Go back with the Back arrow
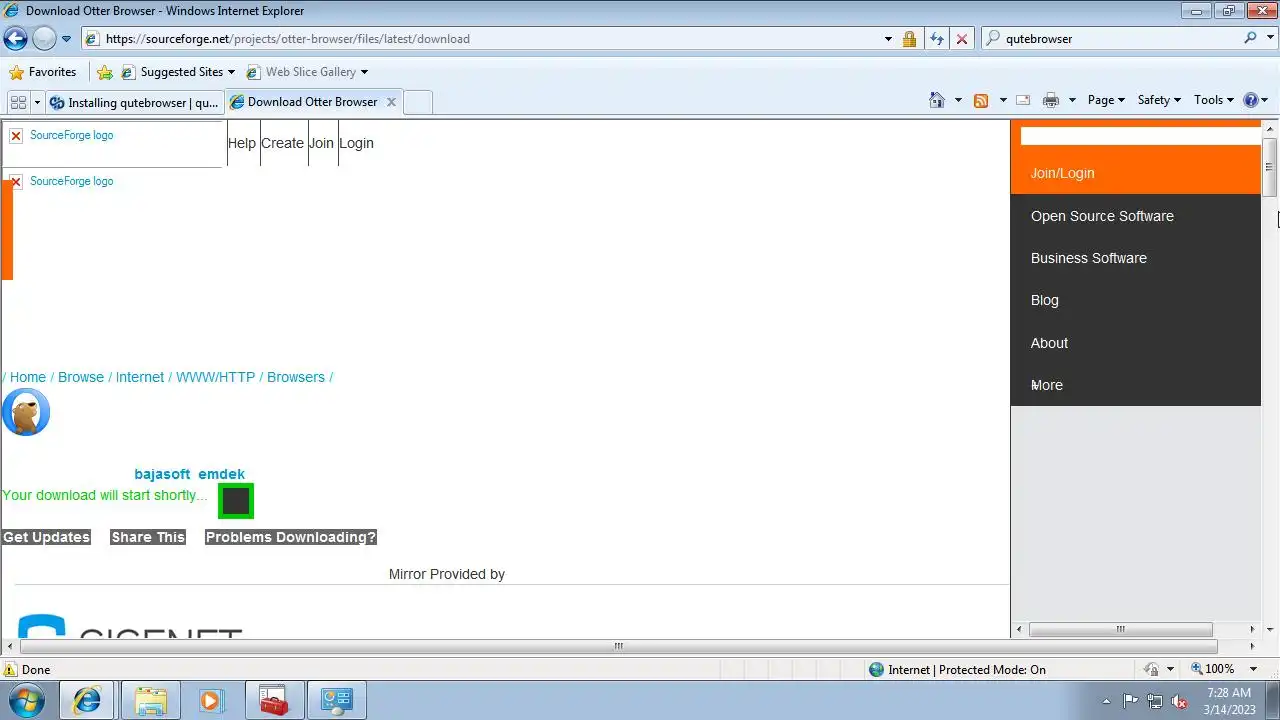Viewport: 1280px width, 720px height. [x=15, y=39]
